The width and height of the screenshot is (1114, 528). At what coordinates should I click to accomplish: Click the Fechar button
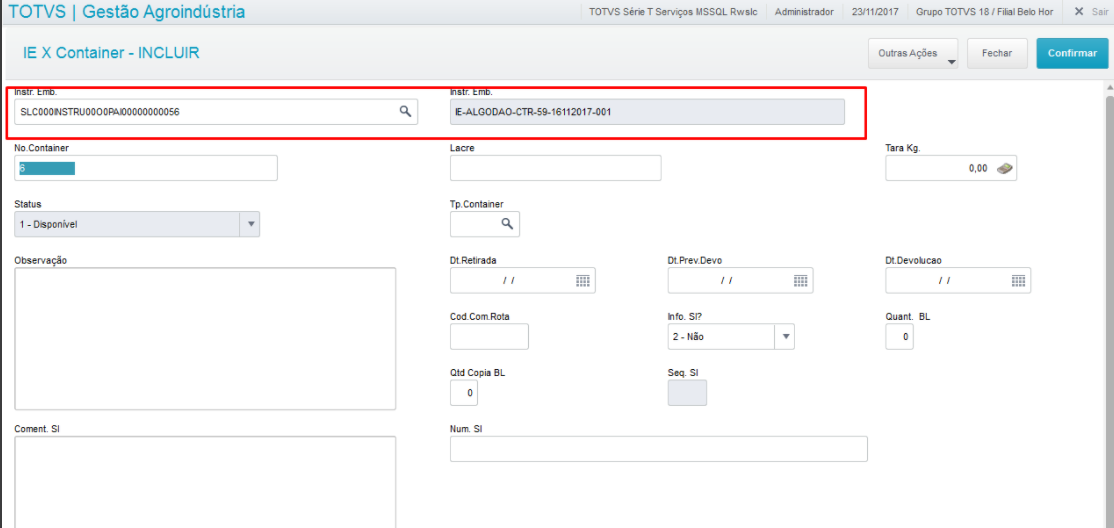tap(997, 53)
